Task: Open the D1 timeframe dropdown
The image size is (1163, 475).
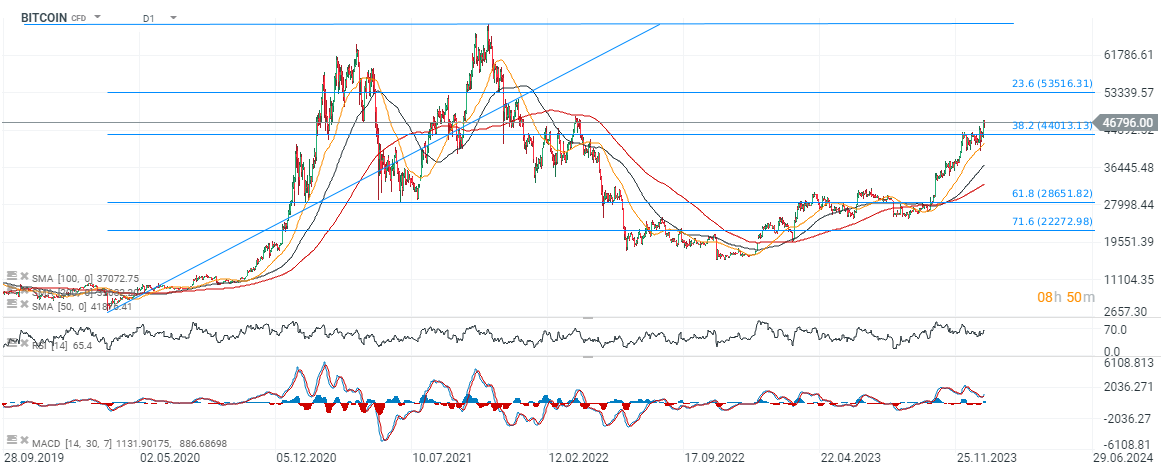Action: point(174,17)
